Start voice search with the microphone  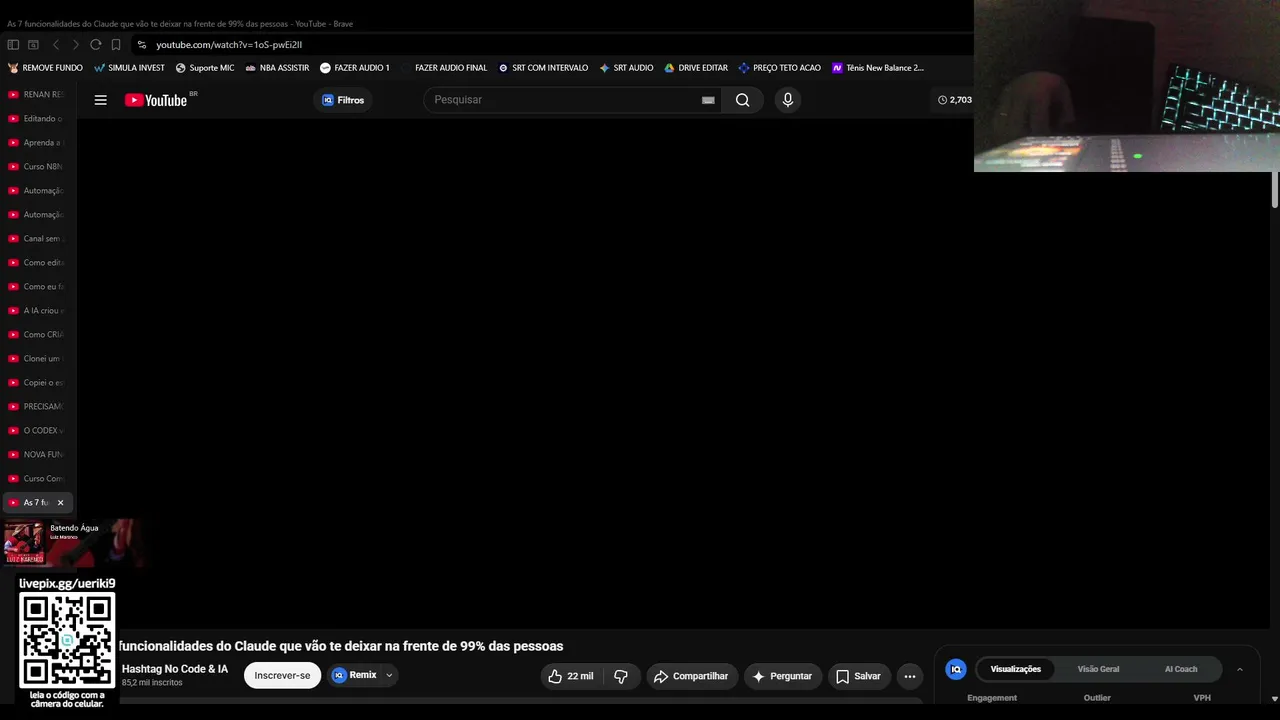[x=787, y=100]
